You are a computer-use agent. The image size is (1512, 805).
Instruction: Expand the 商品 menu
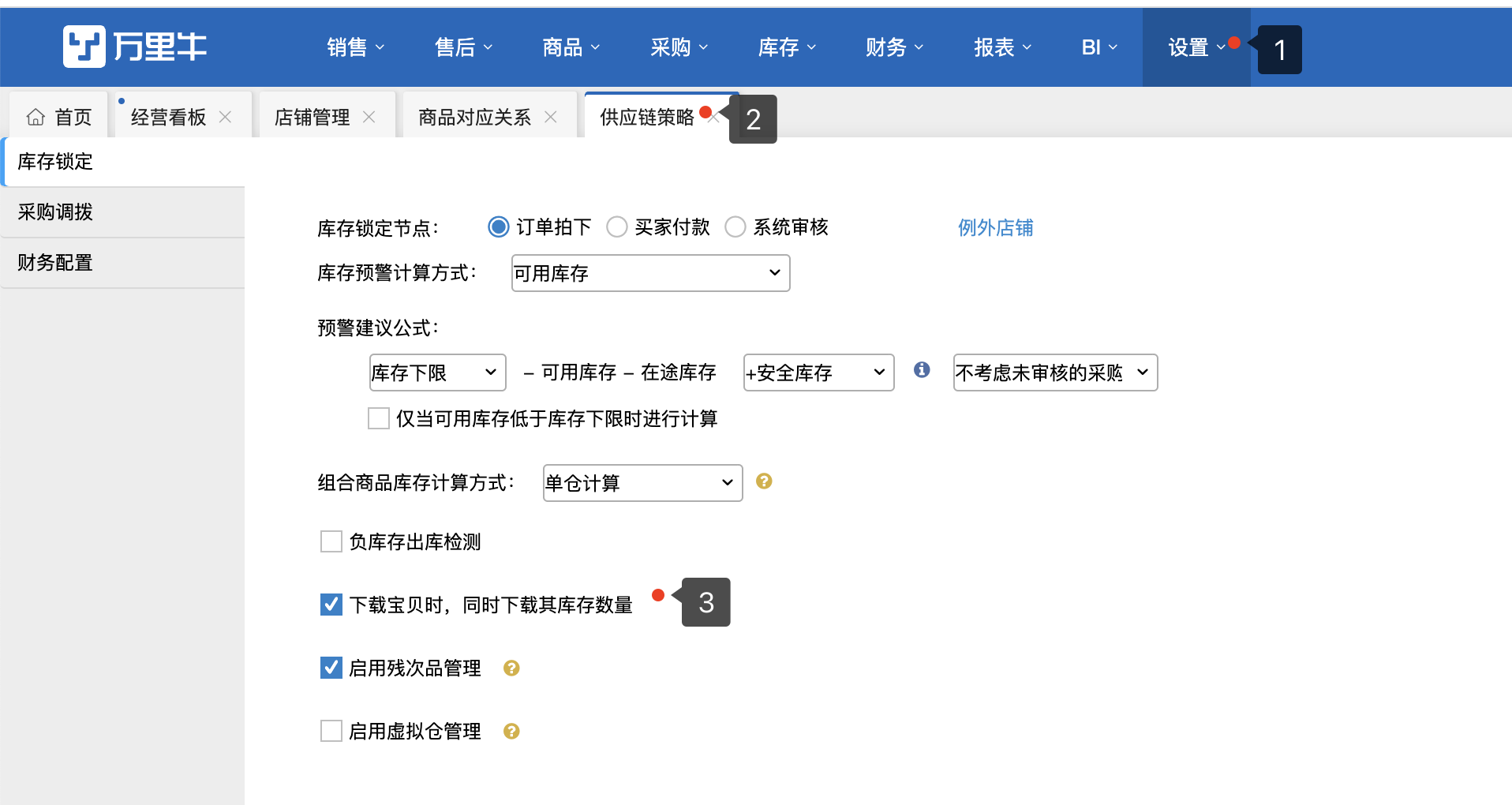click(x=571, y=47)
